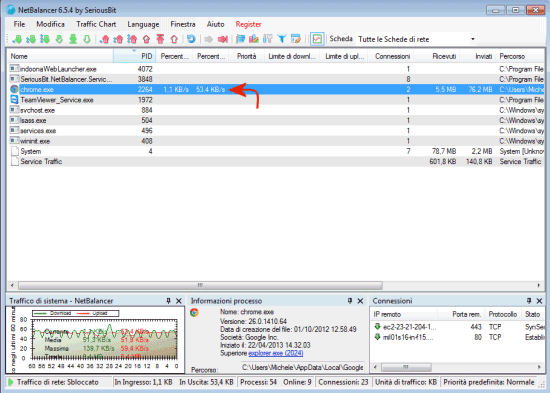Open the Traffic Chart menu

click(x=96, y=24)
